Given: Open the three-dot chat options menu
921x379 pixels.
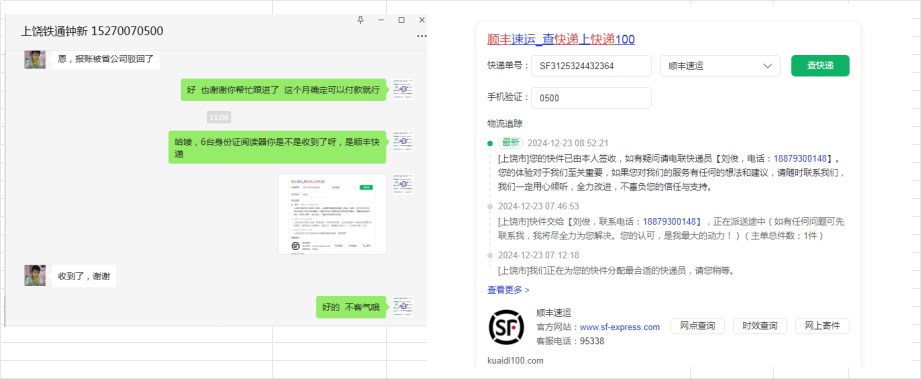Looking at the screenshot, I should point(422,36).
